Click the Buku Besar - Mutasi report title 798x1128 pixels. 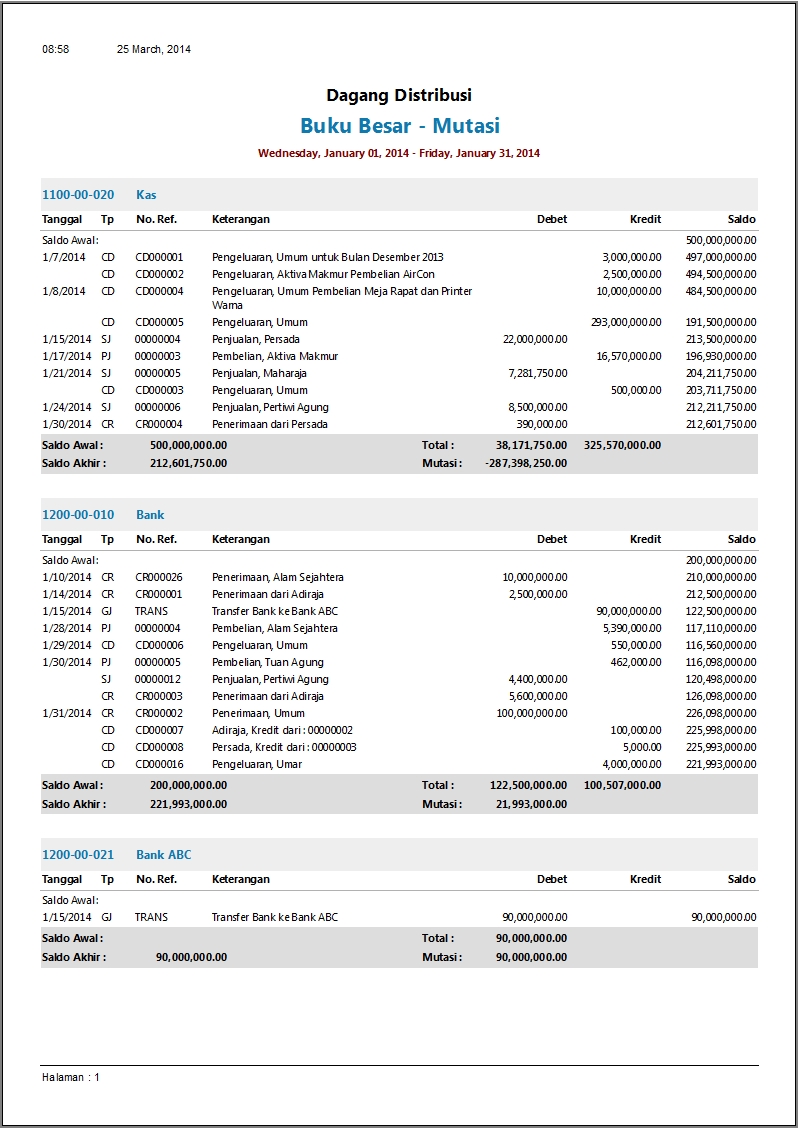[x=399, y=126]
